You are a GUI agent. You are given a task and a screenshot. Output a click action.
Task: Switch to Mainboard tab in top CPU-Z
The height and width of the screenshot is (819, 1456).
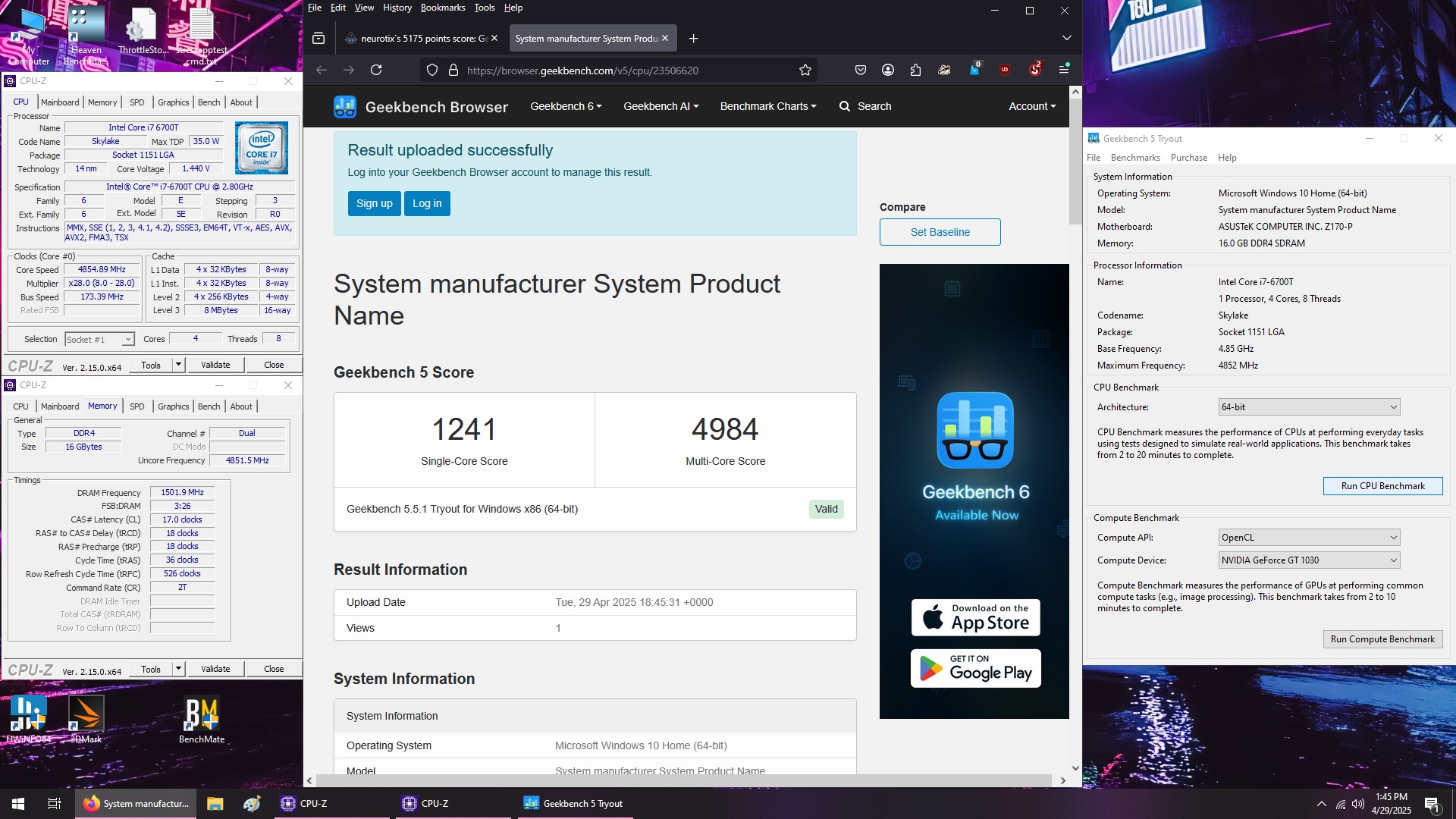[x=60, y=102]
